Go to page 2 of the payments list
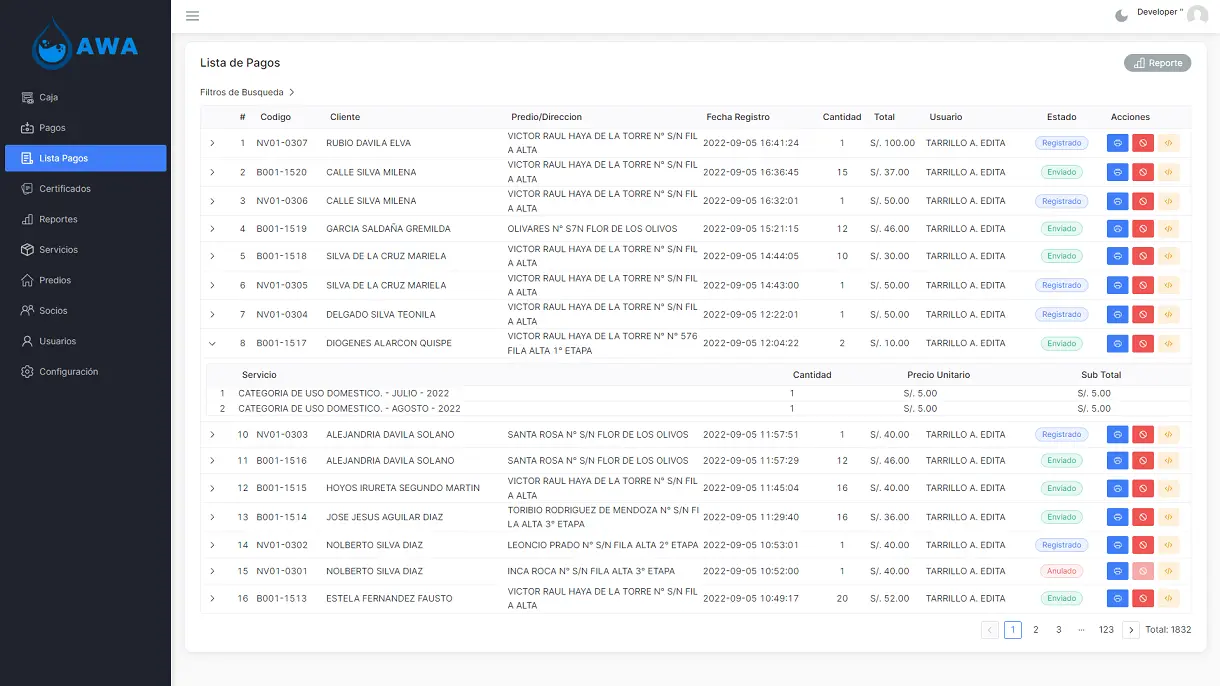The width and height of the screenshot is (1220, 686). (x=1035, y=630)
